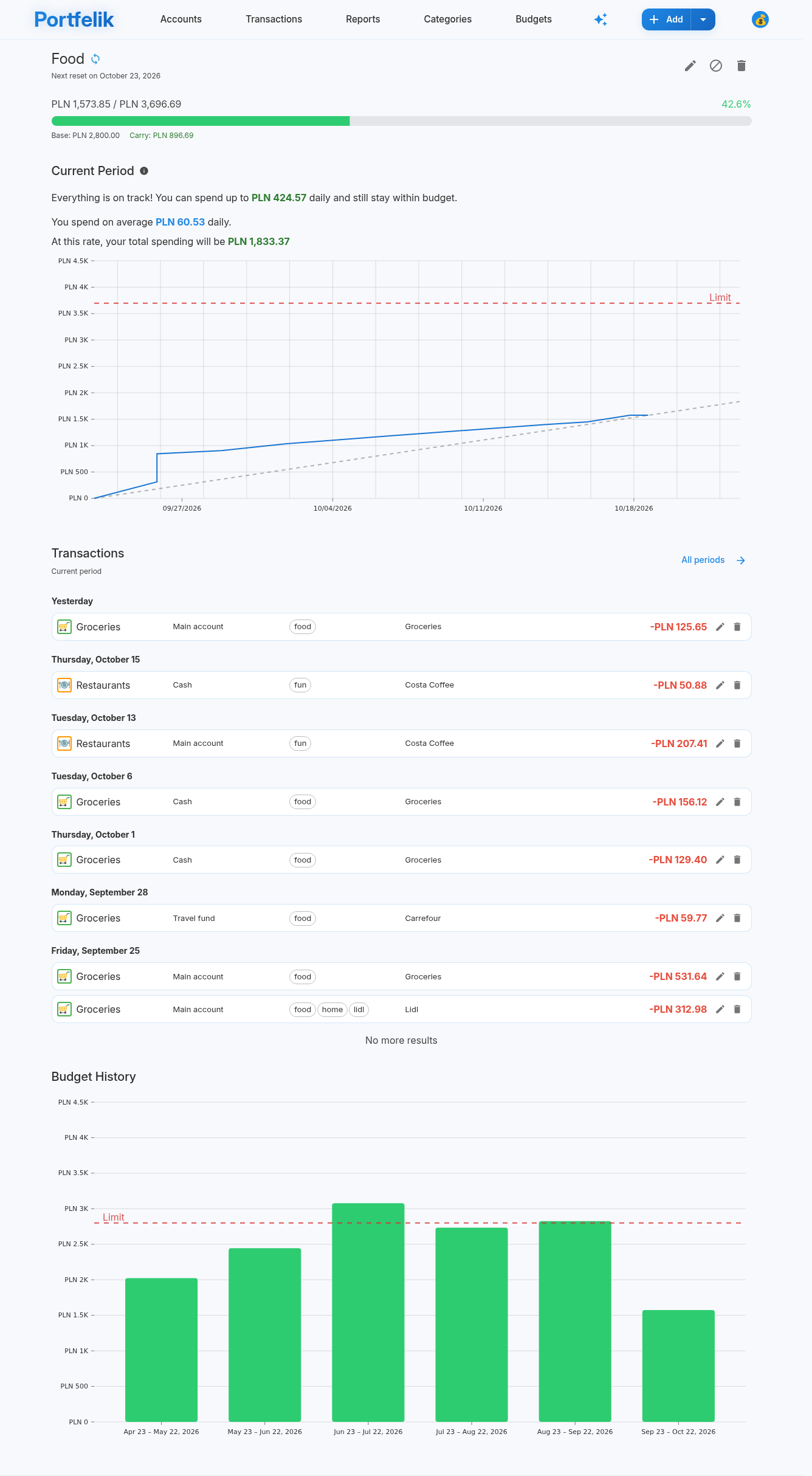Delete the PLN 125.65 Groceries transaction

(737, 627)
